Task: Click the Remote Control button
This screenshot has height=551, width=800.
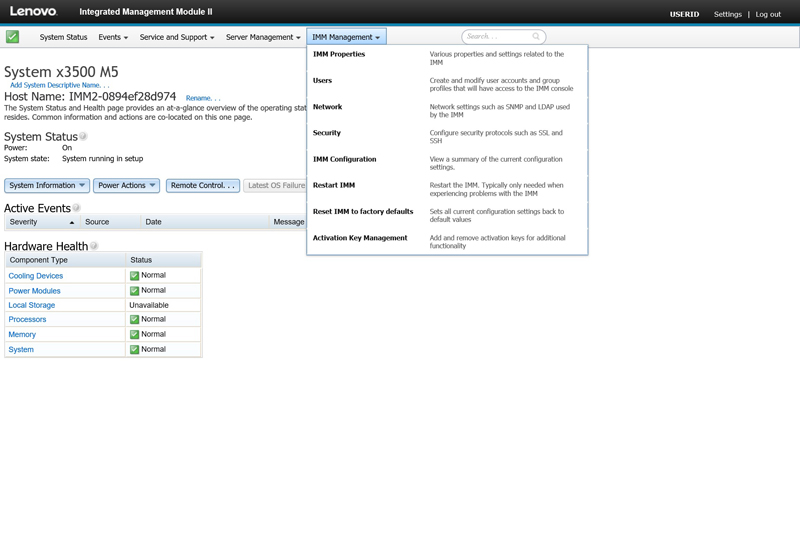Action: (203, 185)
